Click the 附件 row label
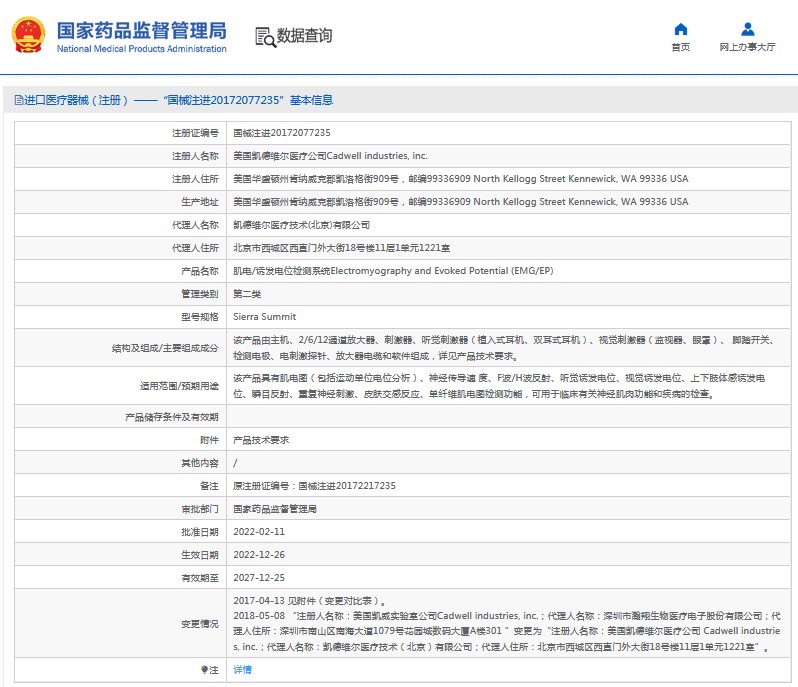 click(x=209, y=440)
